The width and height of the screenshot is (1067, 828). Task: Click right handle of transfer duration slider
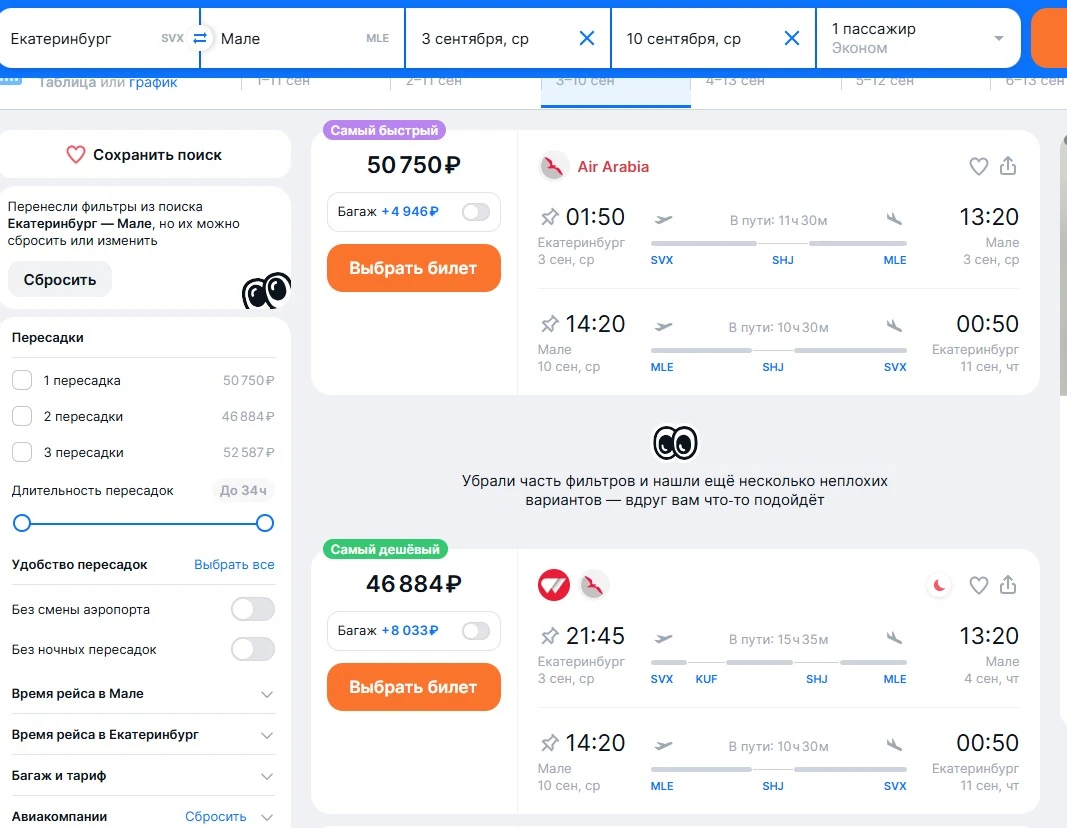265,523
